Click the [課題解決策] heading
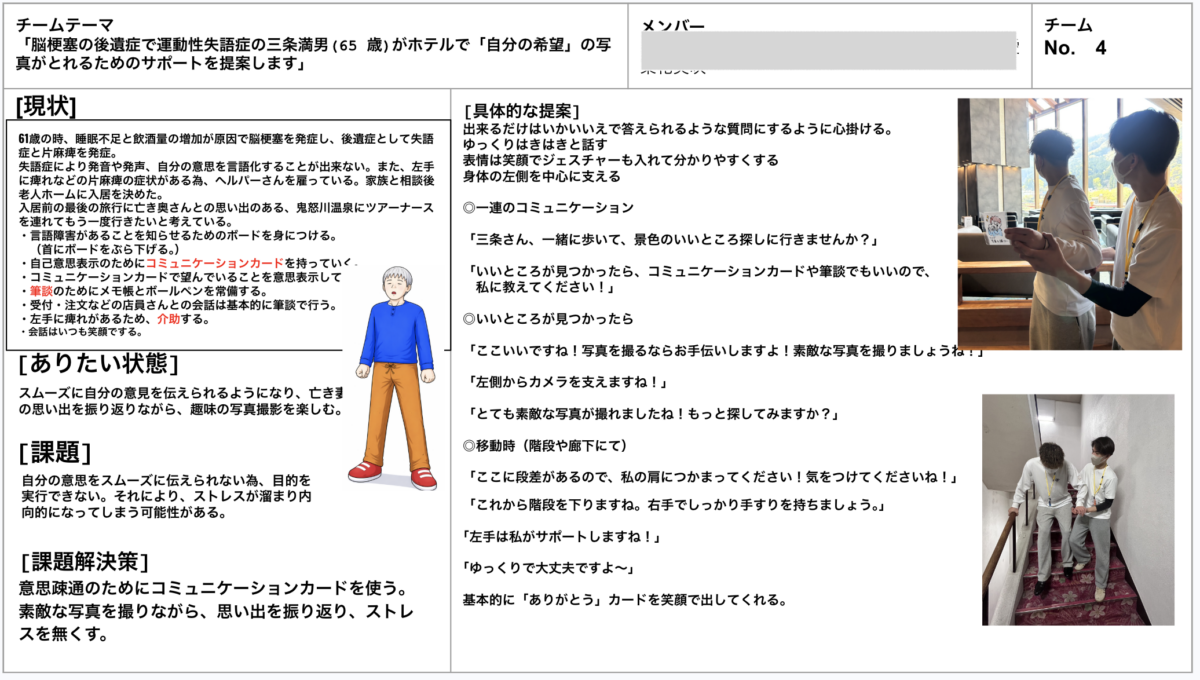This screenshot has width=1200, height=680. pos(84,561)
